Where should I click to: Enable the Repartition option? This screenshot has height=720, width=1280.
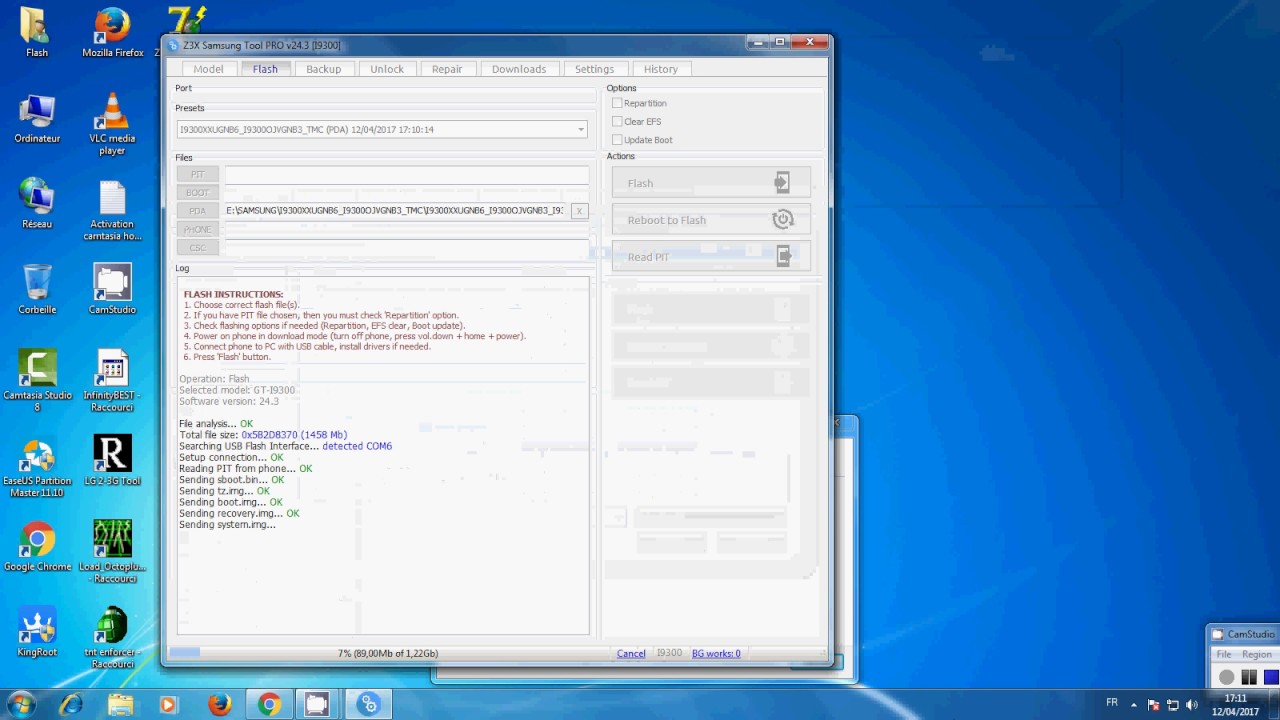click(617, 103)
